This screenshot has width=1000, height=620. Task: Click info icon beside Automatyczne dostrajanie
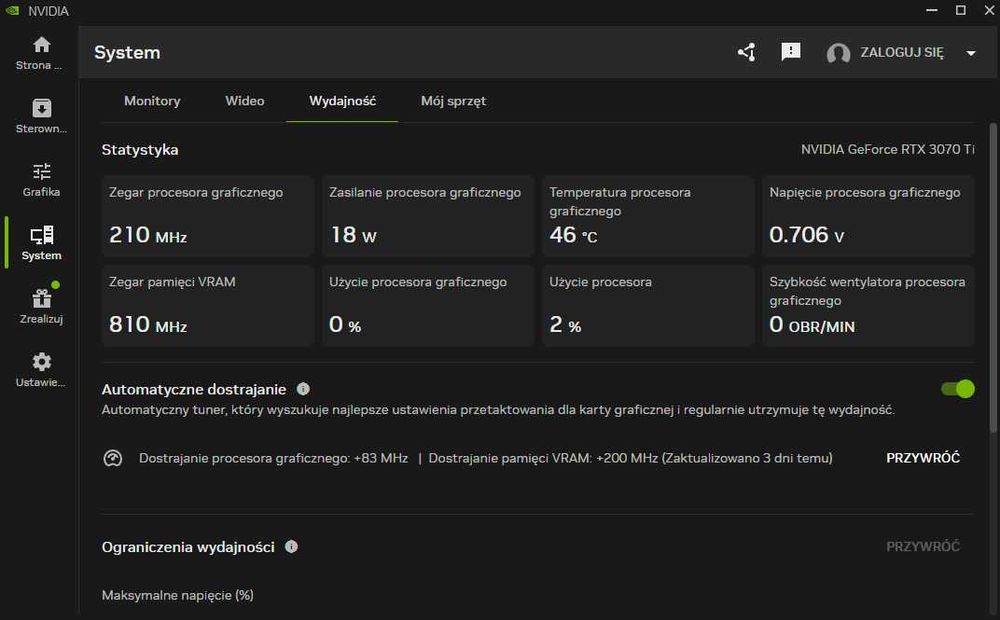pyautogui.click(x=303, y=389)
